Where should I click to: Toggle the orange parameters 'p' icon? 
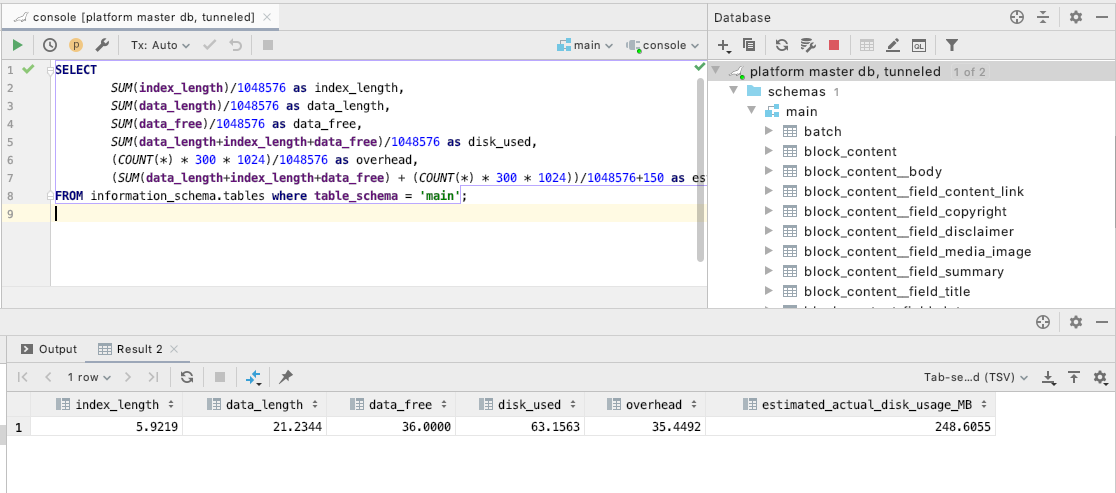76,45
